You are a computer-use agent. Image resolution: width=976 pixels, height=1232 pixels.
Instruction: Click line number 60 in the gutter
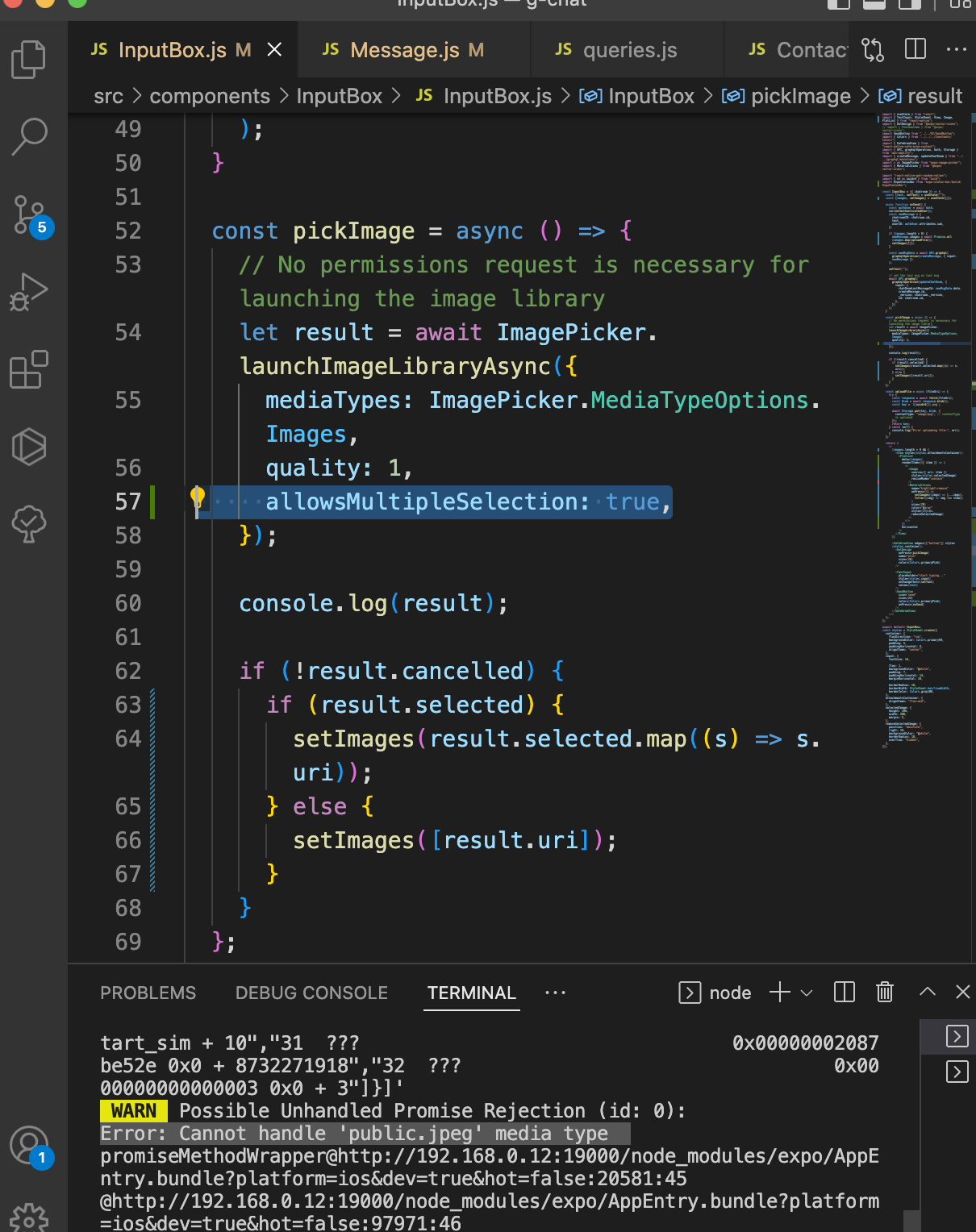click(128, 603)
